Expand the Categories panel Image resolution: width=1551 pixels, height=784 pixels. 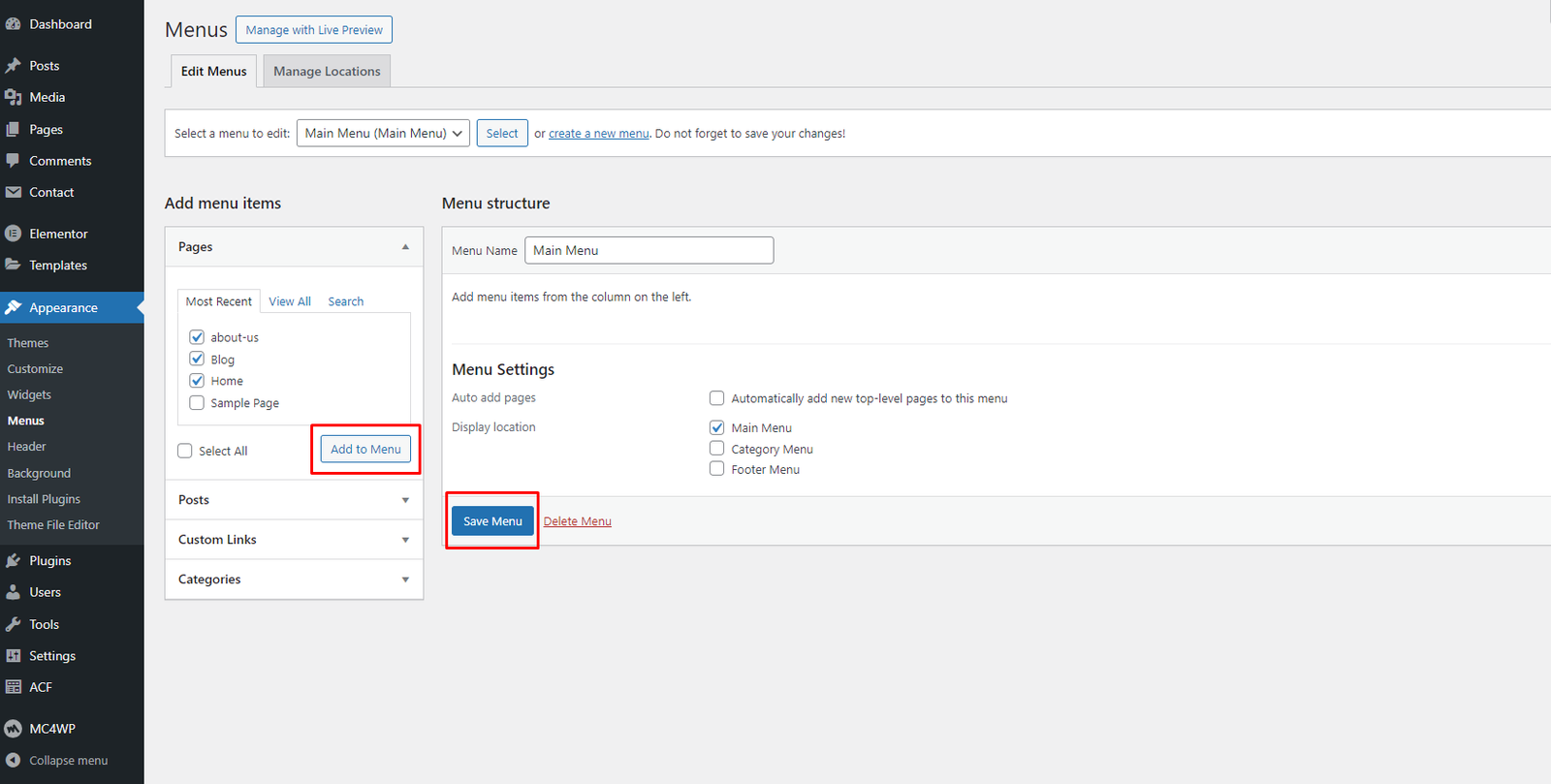294,580
